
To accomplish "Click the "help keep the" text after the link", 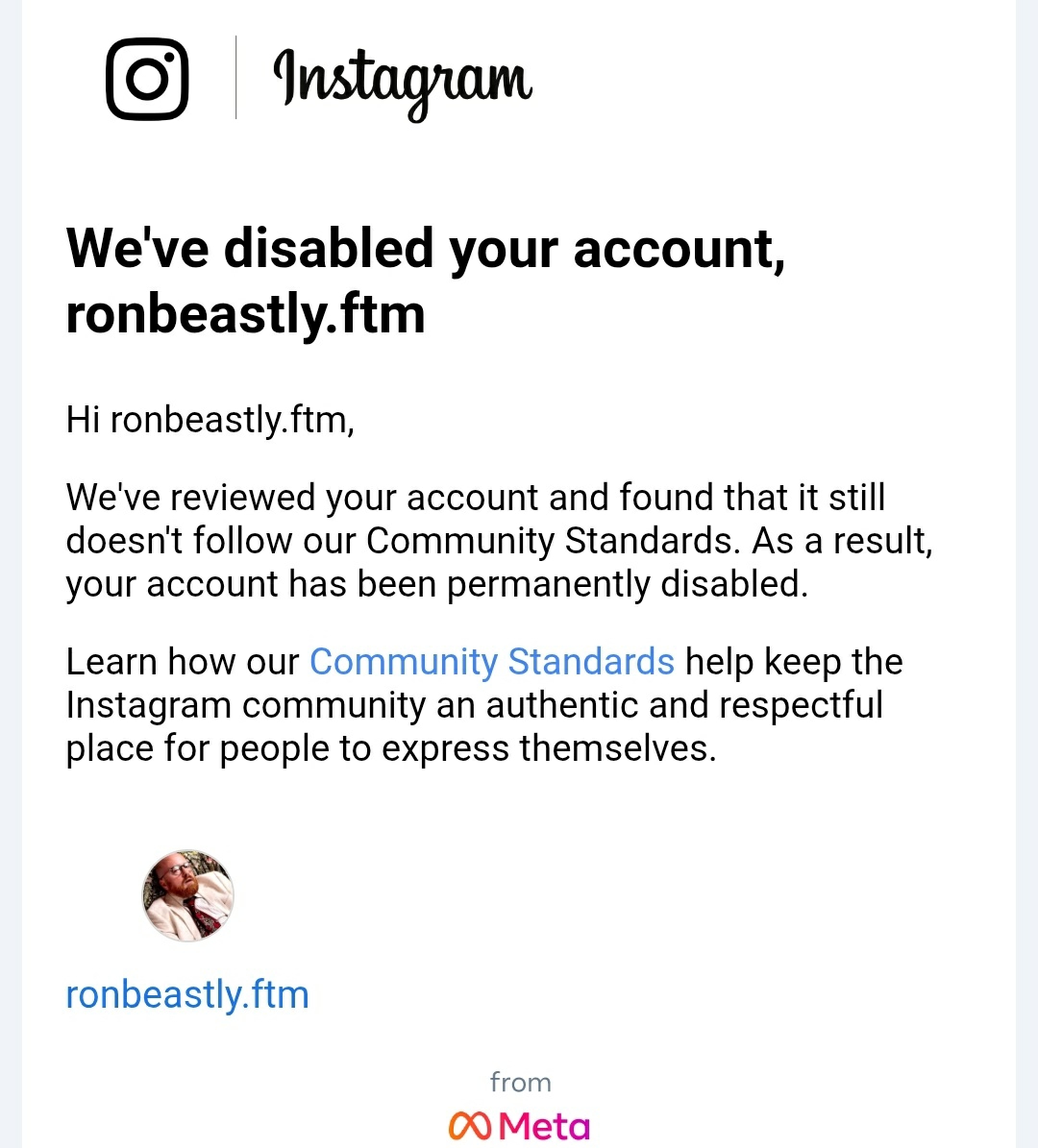I will click(794, 662).
